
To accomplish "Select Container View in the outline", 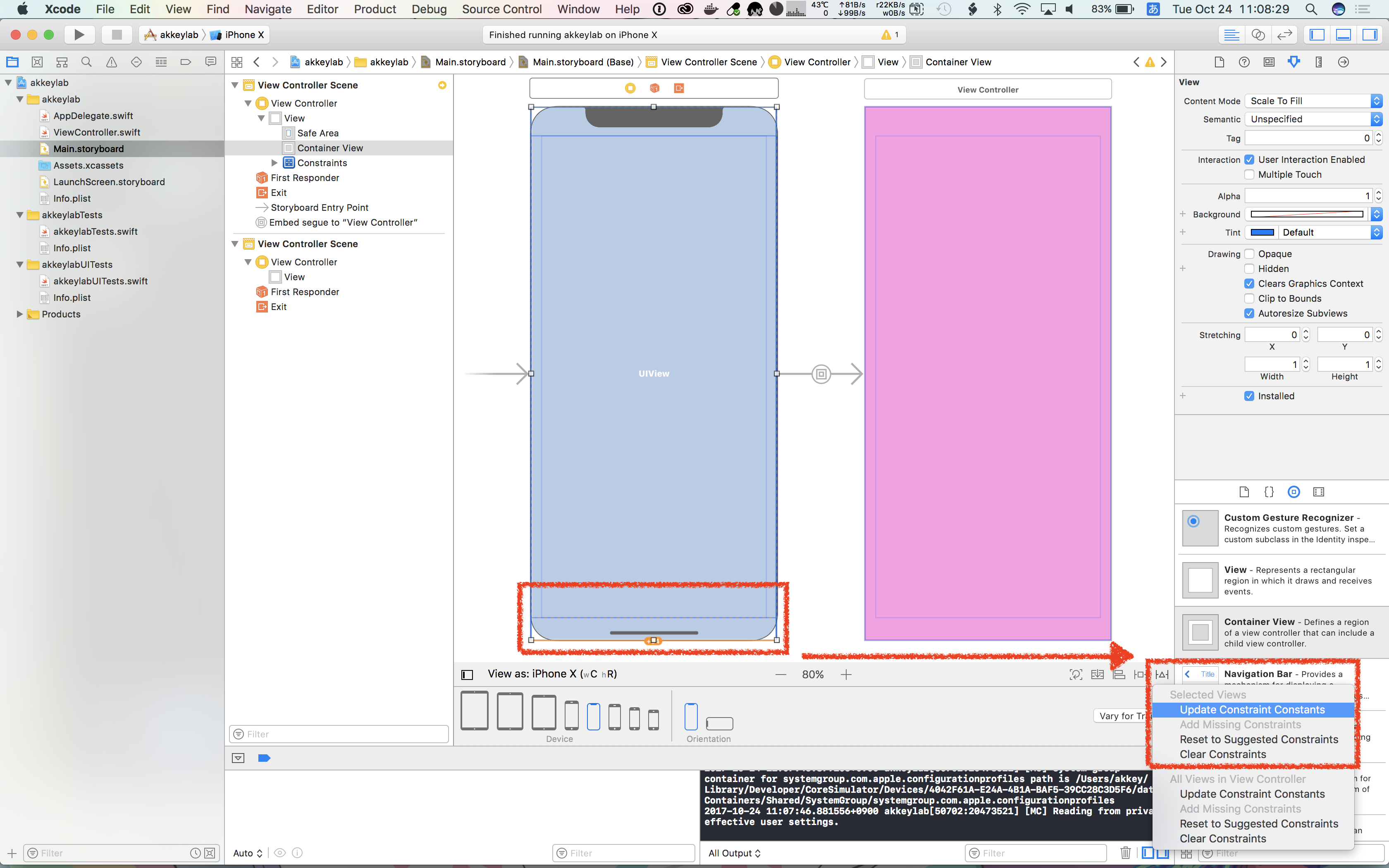I will pos(330,148).
